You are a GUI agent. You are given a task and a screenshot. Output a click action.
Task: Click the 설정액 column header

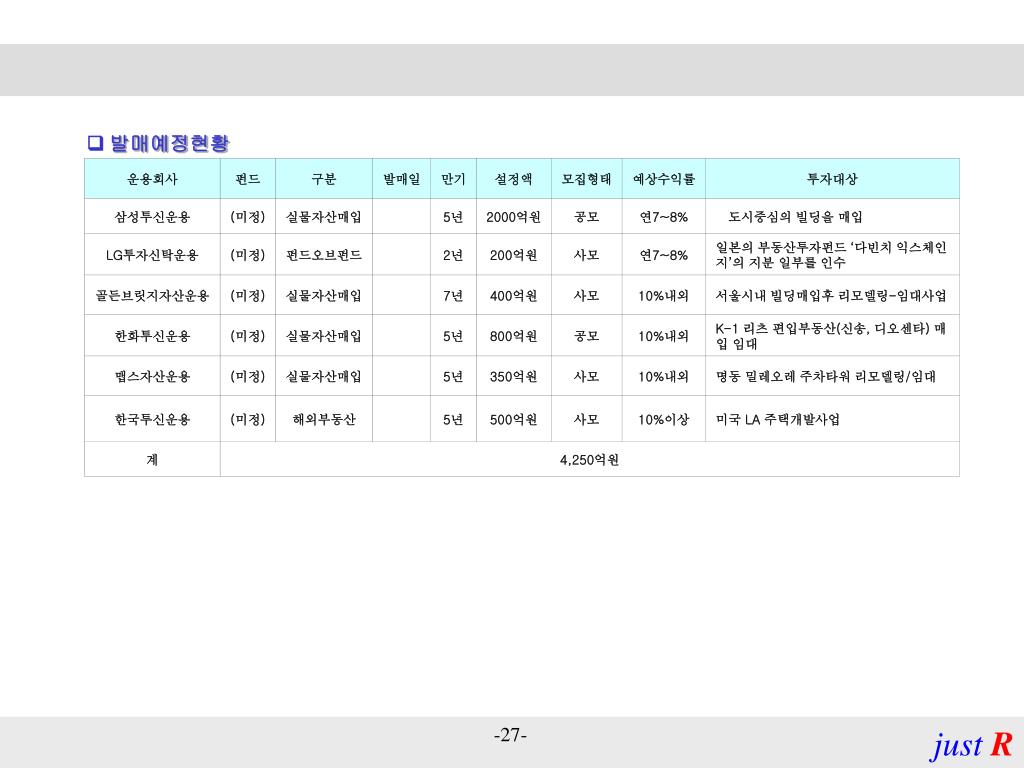514,179
